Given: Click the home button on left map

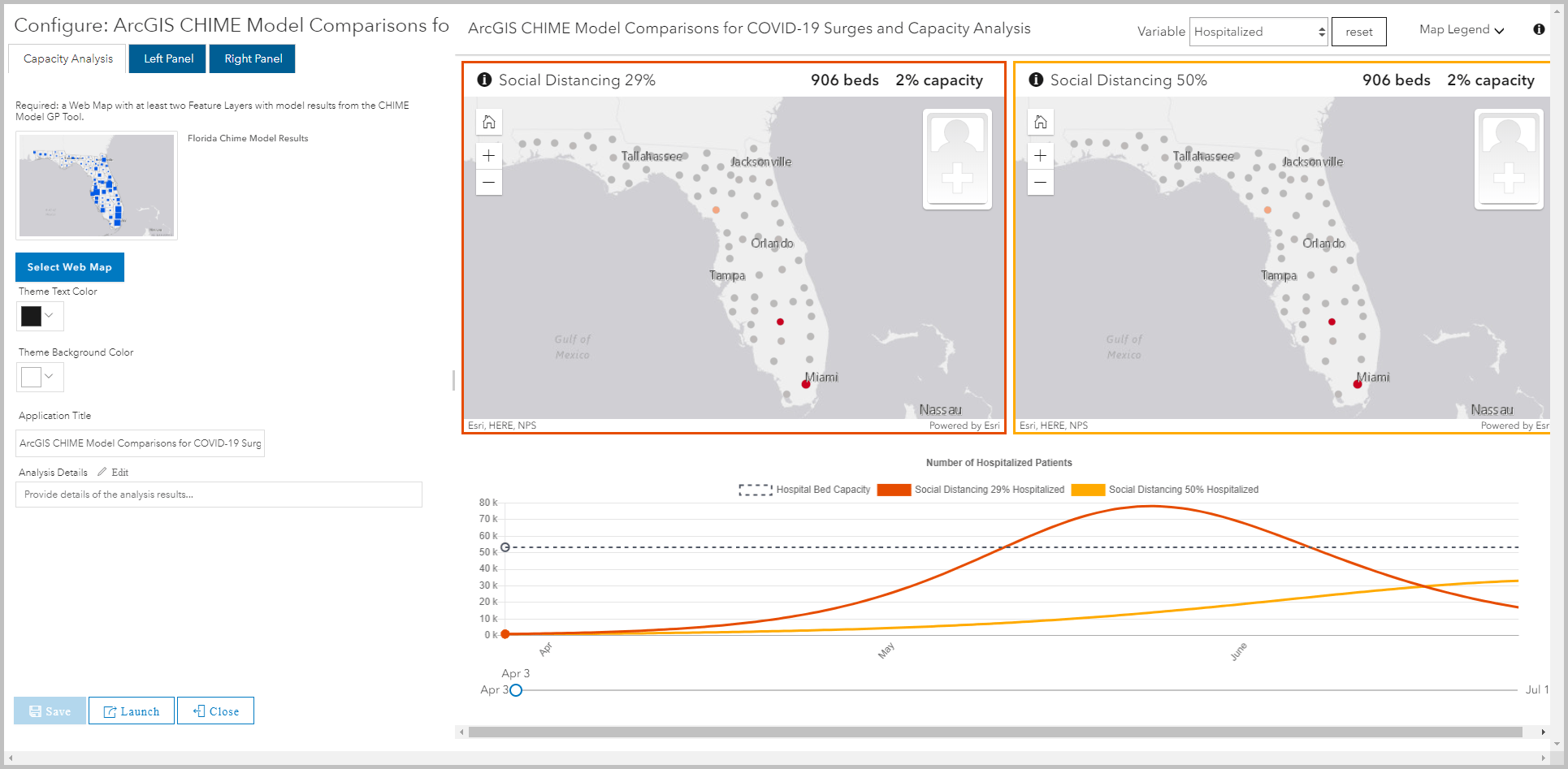Looking at the screenshot, I should (x=488, y=122).
